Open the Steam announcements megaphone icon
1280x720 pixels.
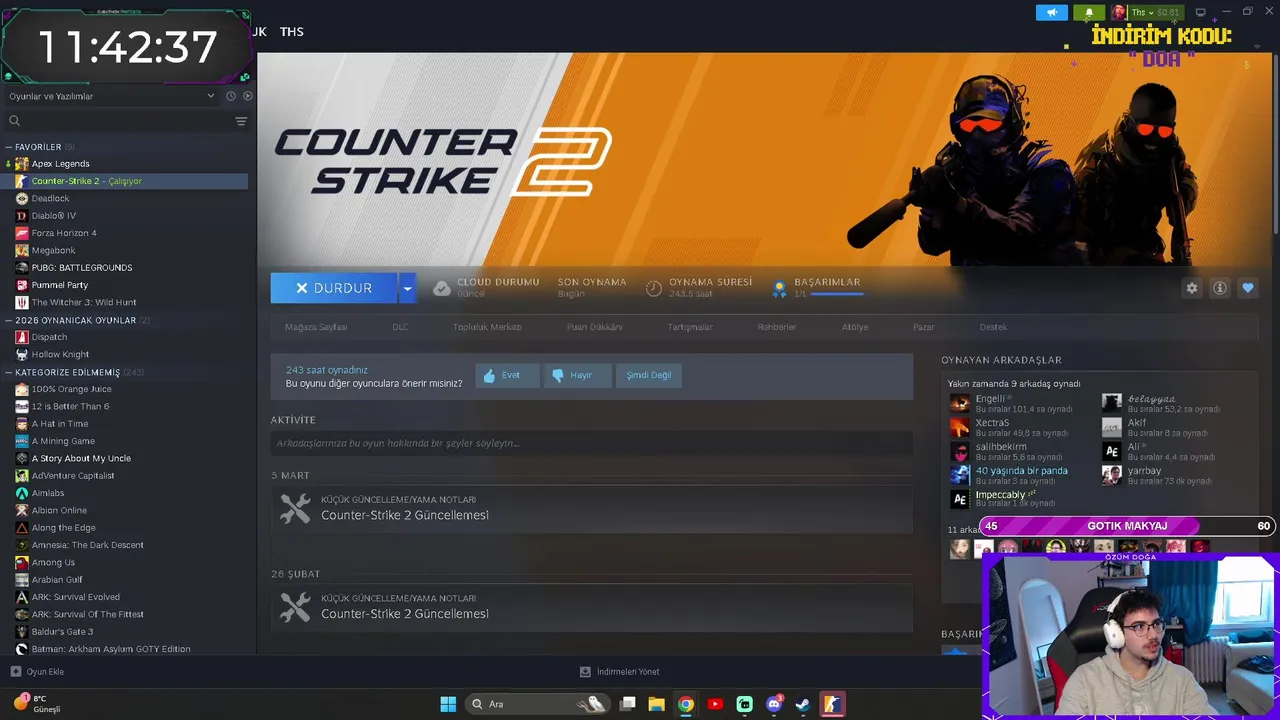pyautogui.click(x=1051, y=12)
